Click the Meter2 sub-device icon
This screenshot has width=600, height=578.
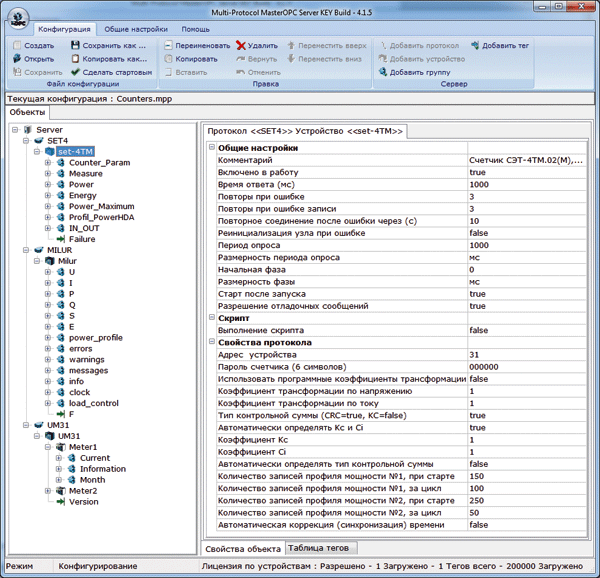[x=60, y=491]
